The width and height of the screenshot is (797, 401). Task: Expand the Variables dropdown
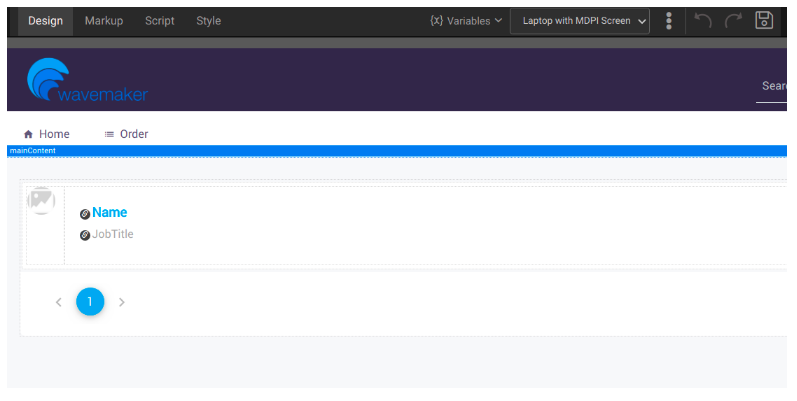tap(466, 20)
